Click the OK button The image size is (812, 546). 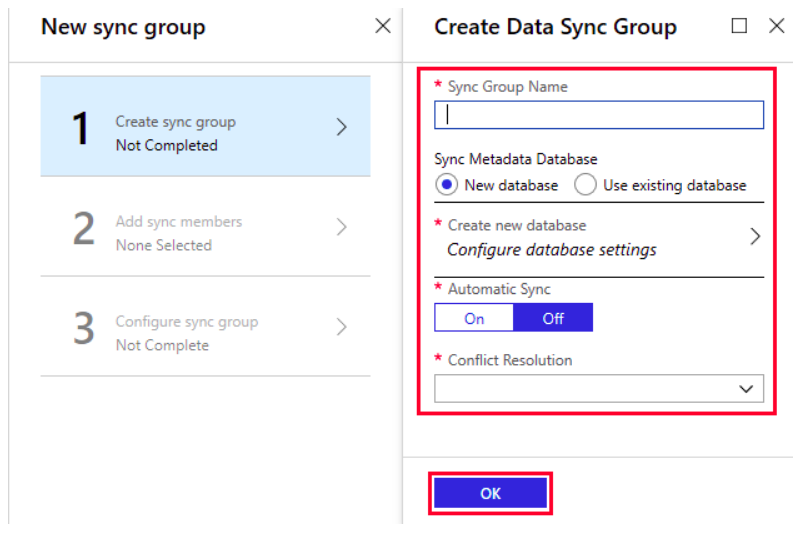click(490, 493)
